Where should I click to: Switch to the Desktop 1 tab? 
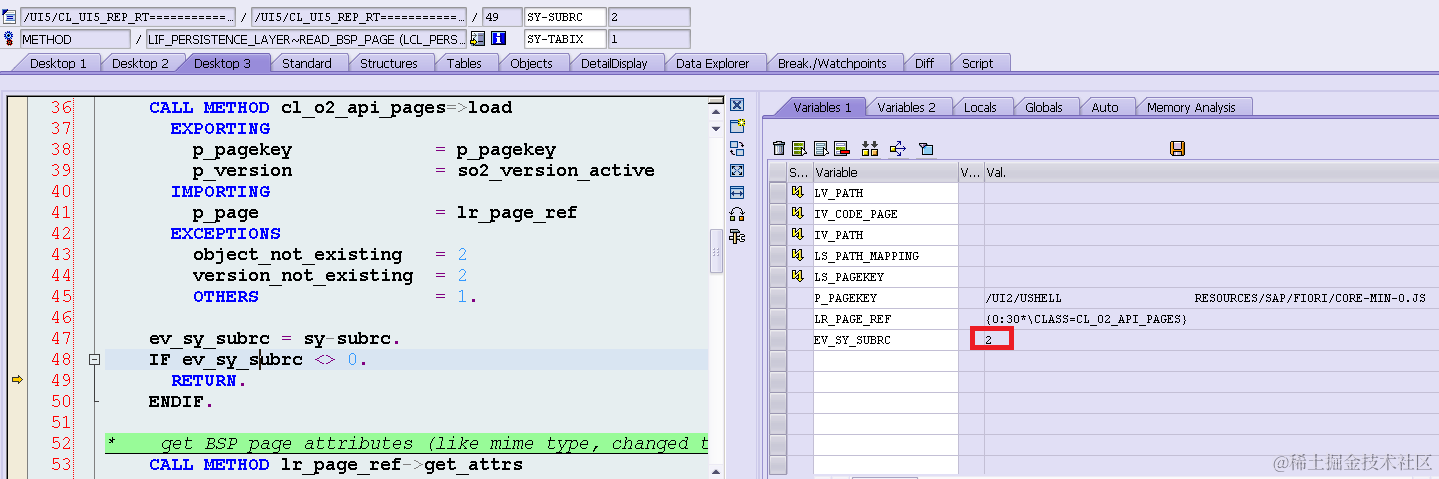tap(58, 63)
